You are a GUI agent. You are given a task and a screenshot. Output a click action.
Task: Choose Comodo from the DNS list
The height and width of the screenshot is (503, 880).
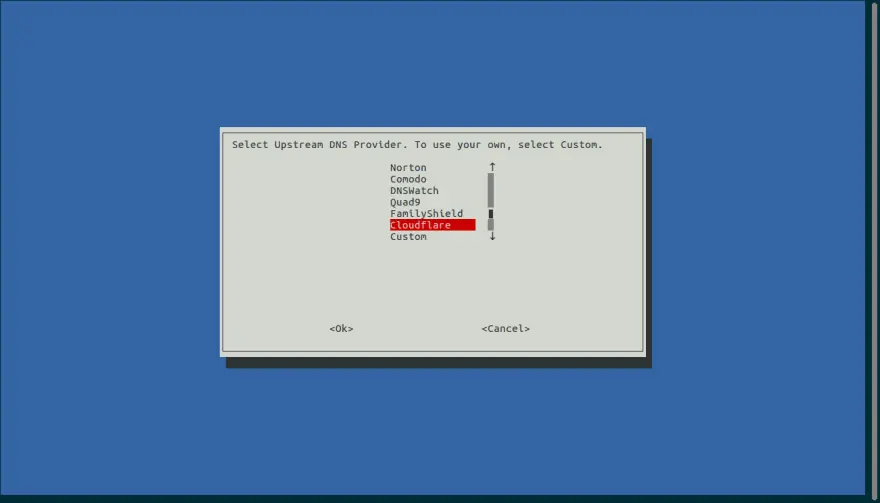pyautogui.click(x=408, y=179)
